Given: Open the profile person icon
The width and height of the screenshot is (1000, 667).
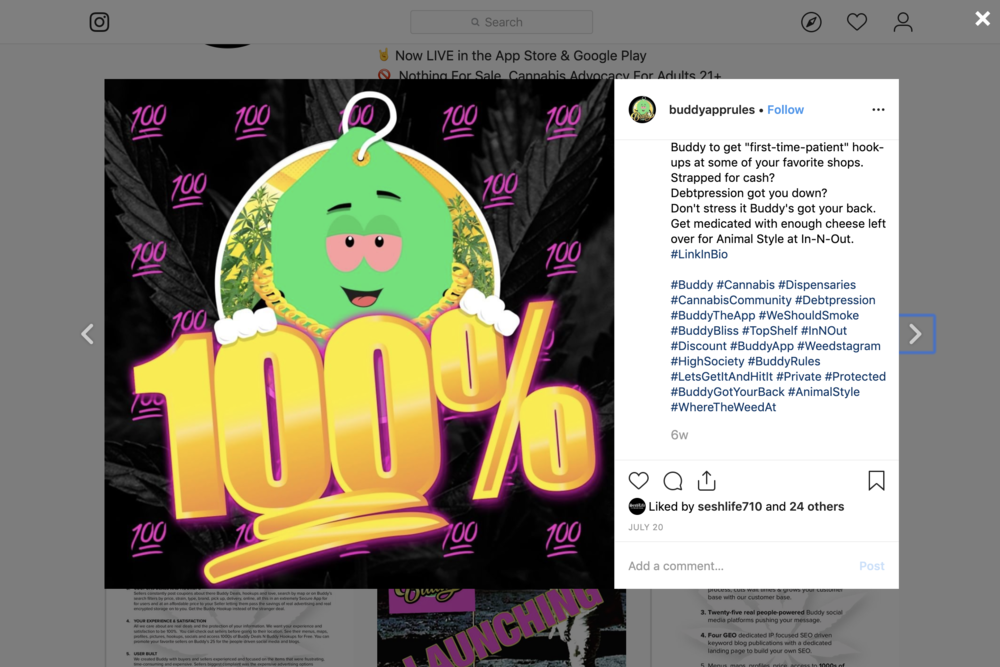Looking at the screenshot, I should click(902, 22).
